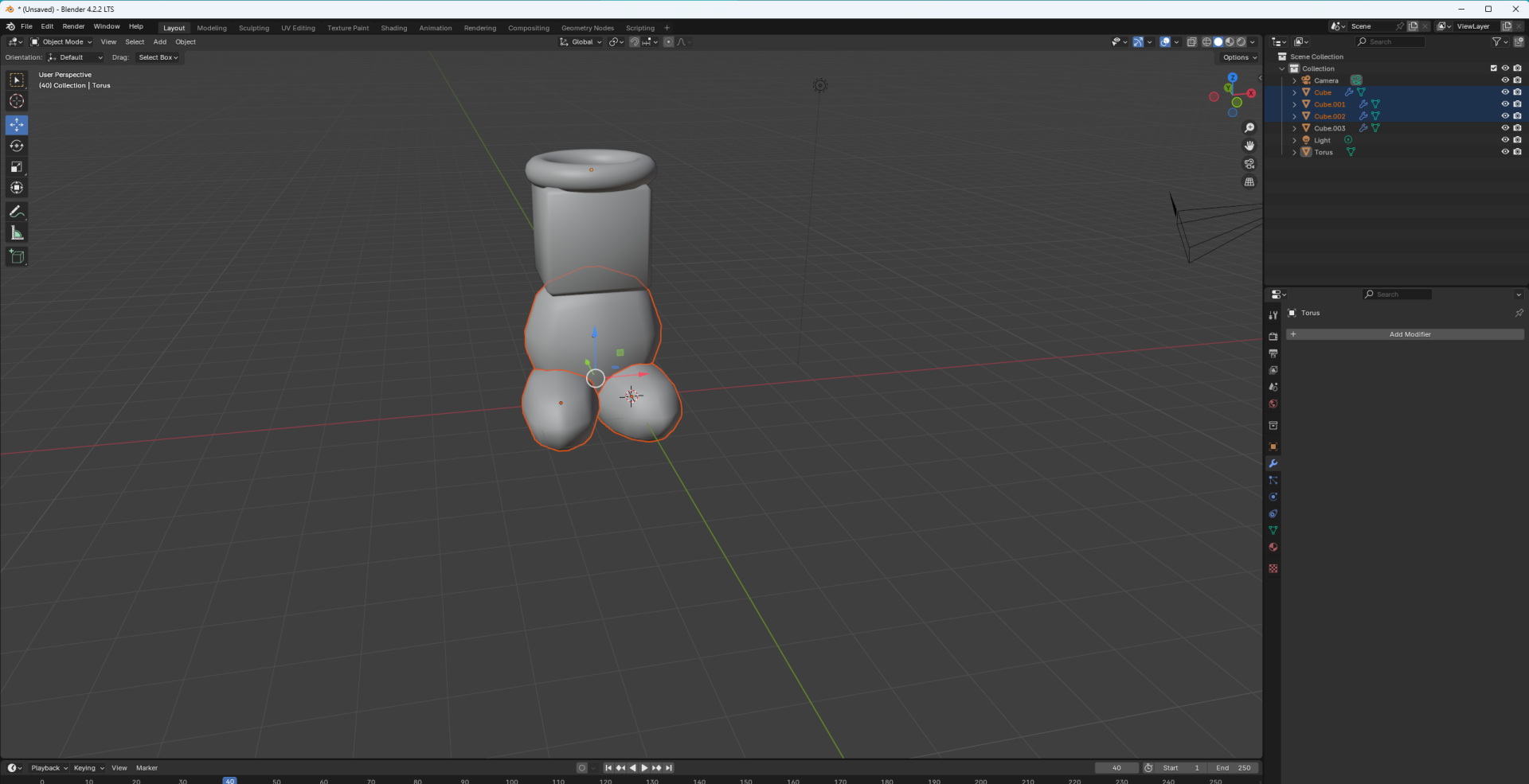The height and width of the screenshot is (784, 1529).
Task: Expand the Cube.001 tree item
Action: click(1294, 104)
